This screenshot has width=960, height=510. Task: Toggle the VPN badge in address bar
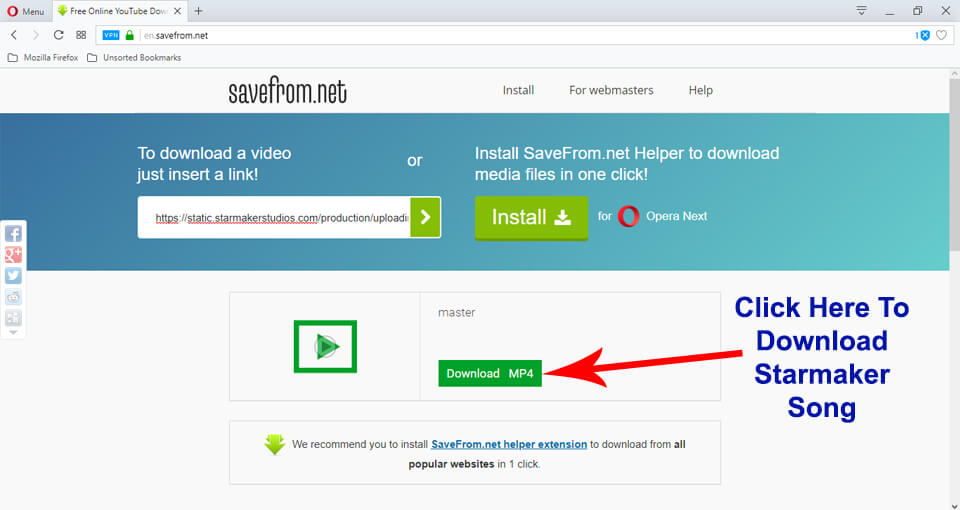[x=111, y=36]
